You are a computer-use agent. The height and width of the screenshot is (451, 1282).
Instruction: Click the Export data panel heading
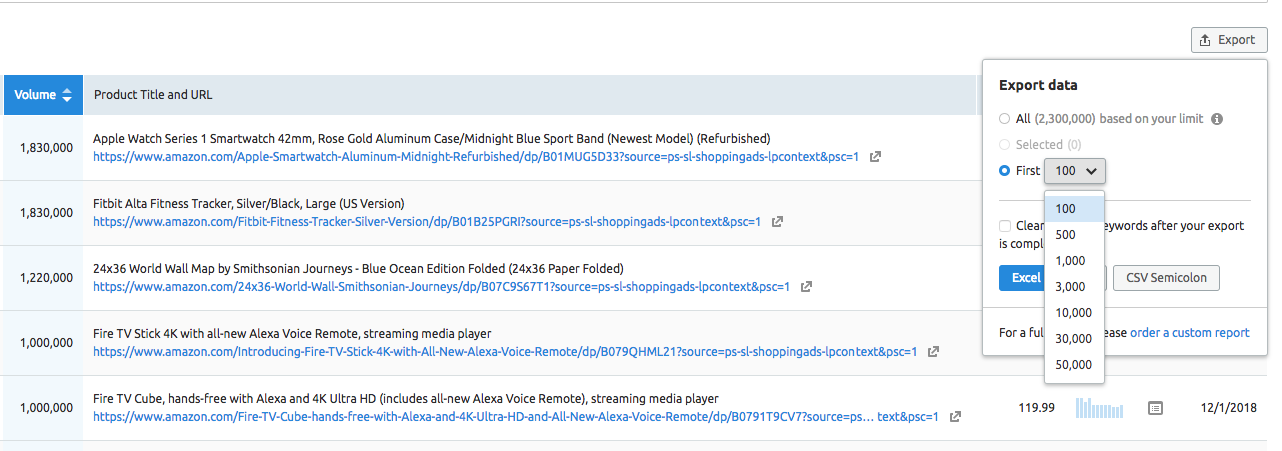[1038, 86]
